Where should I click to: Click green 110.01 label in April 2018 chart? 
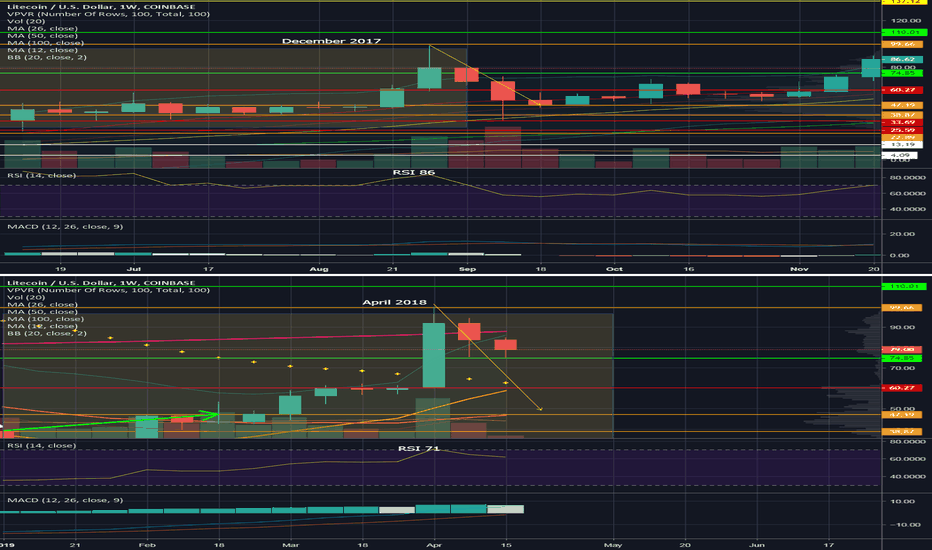[x=902, y=287]
